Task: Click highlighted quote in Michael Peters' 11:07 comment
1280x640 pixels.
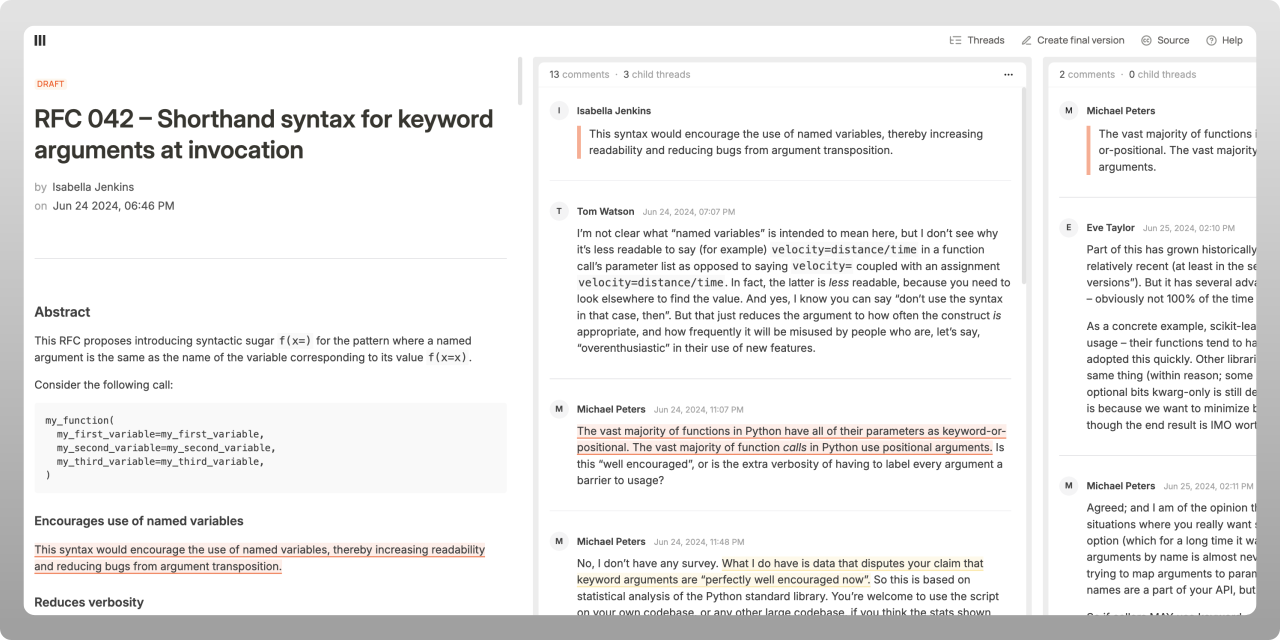Action: click(x=790, y=439)
